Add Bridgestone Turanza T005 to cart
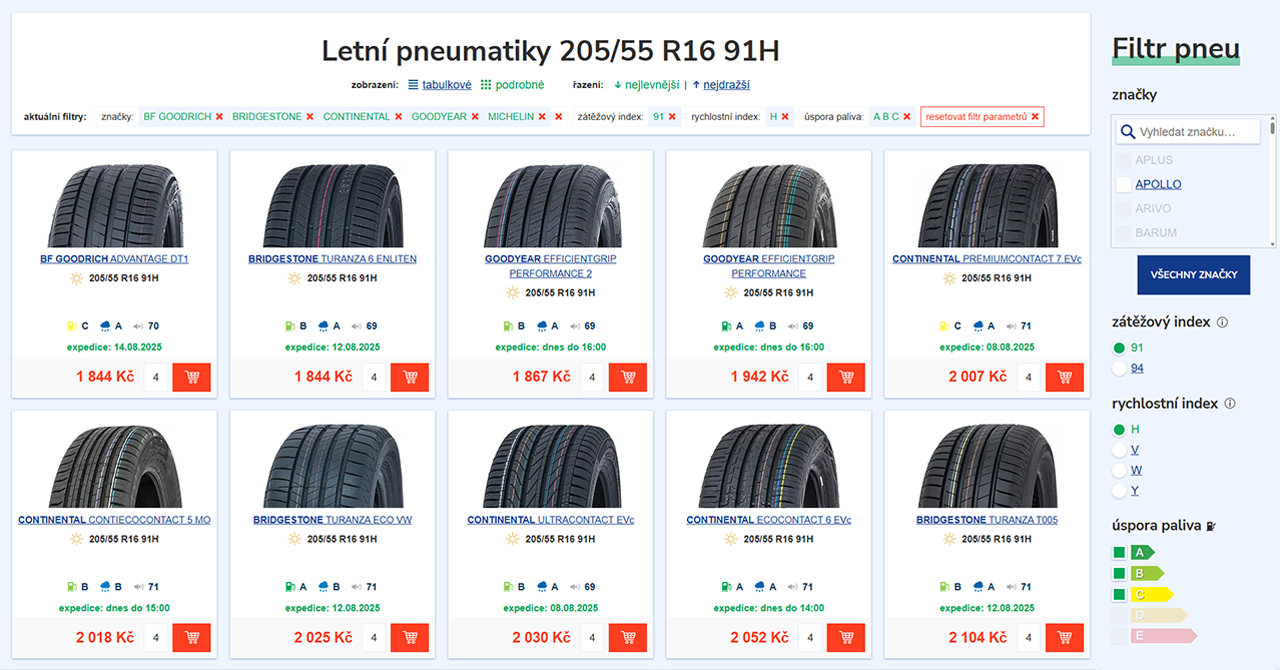This screenshot has width=1280, height=670. click(x=1064, y=638)
